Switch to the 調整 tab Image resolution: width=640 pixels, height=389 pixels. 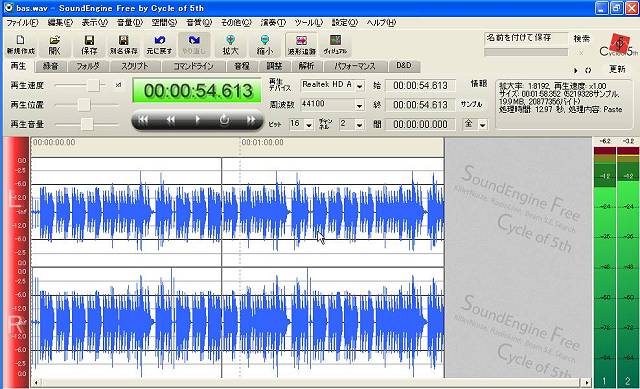[274, 66]
